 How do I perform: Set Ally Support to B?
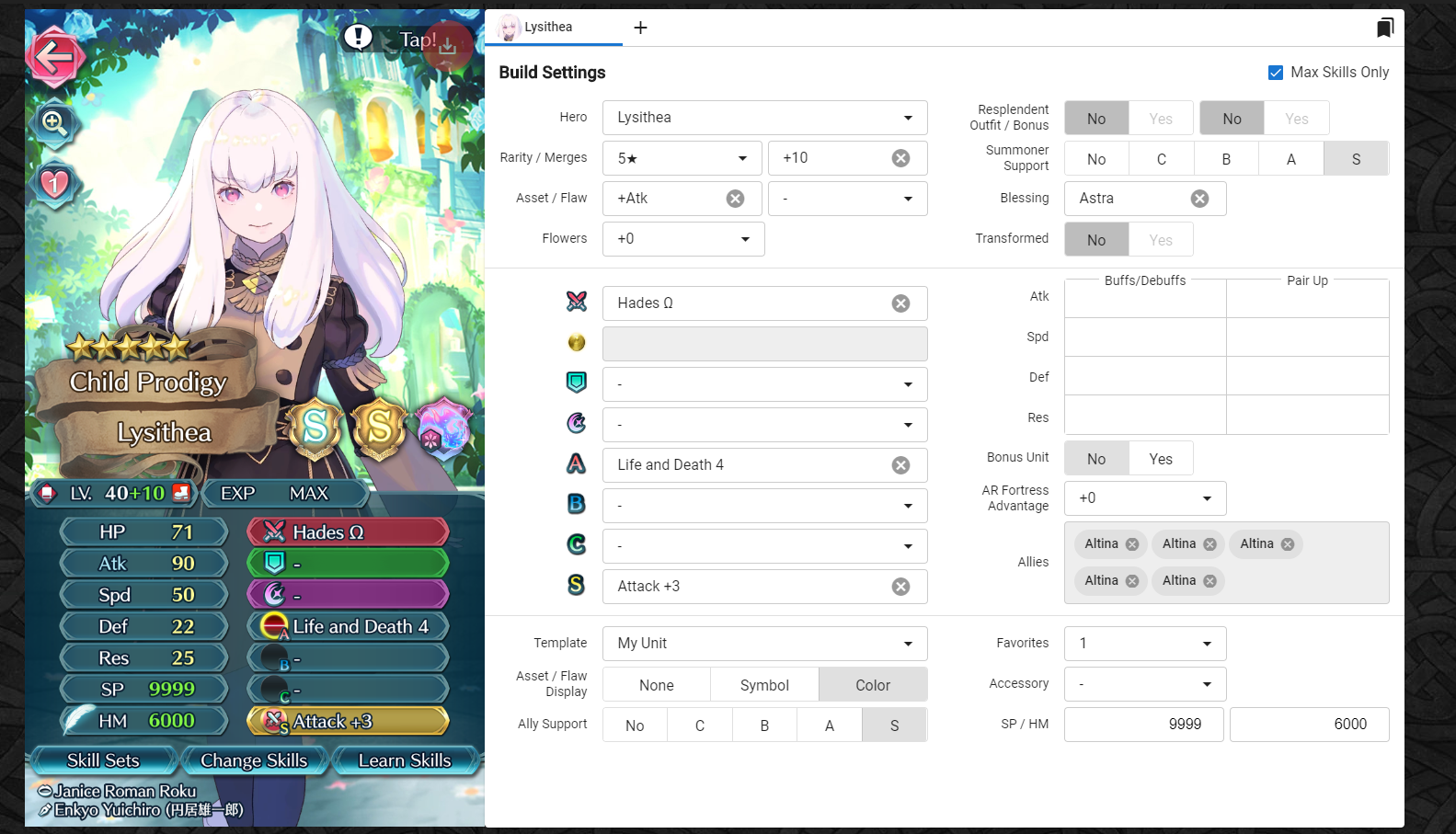point(764,725)
